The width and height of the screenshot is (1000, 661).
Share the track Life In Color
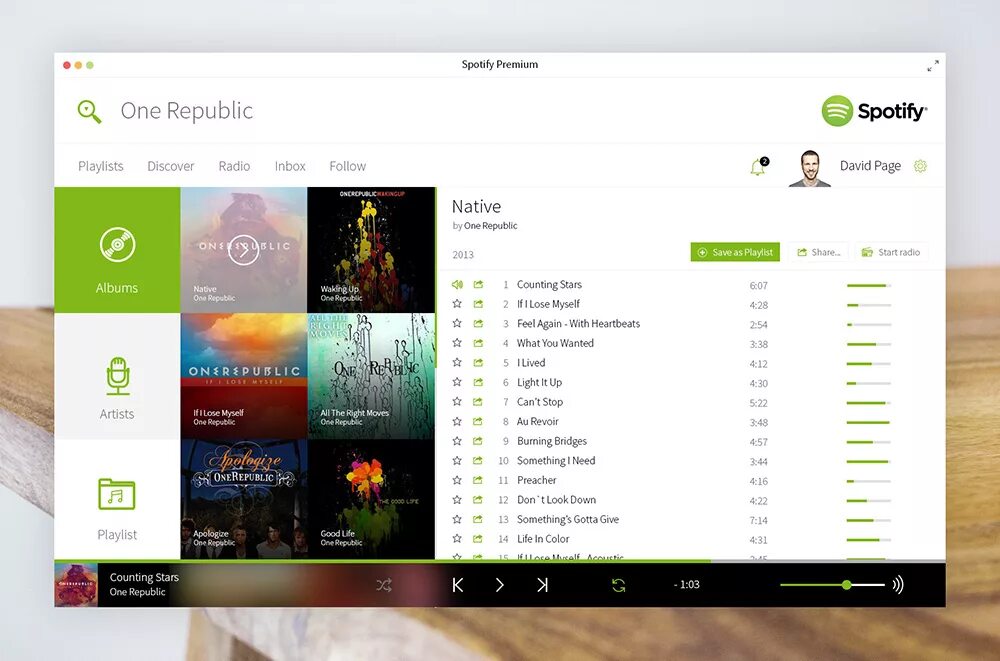pyautogui.click(x=478, y=538)
